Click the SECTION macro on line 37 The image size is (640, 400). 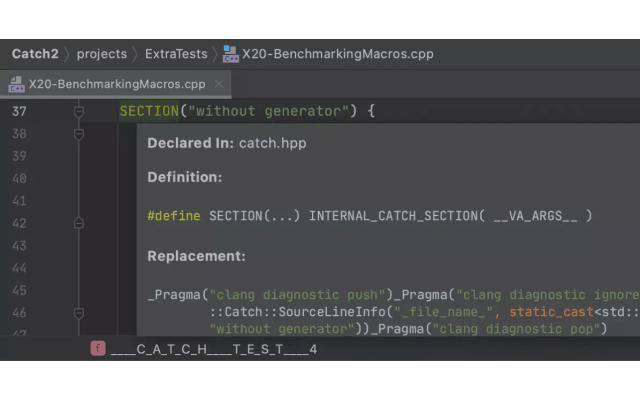click(x=149, y=111)
